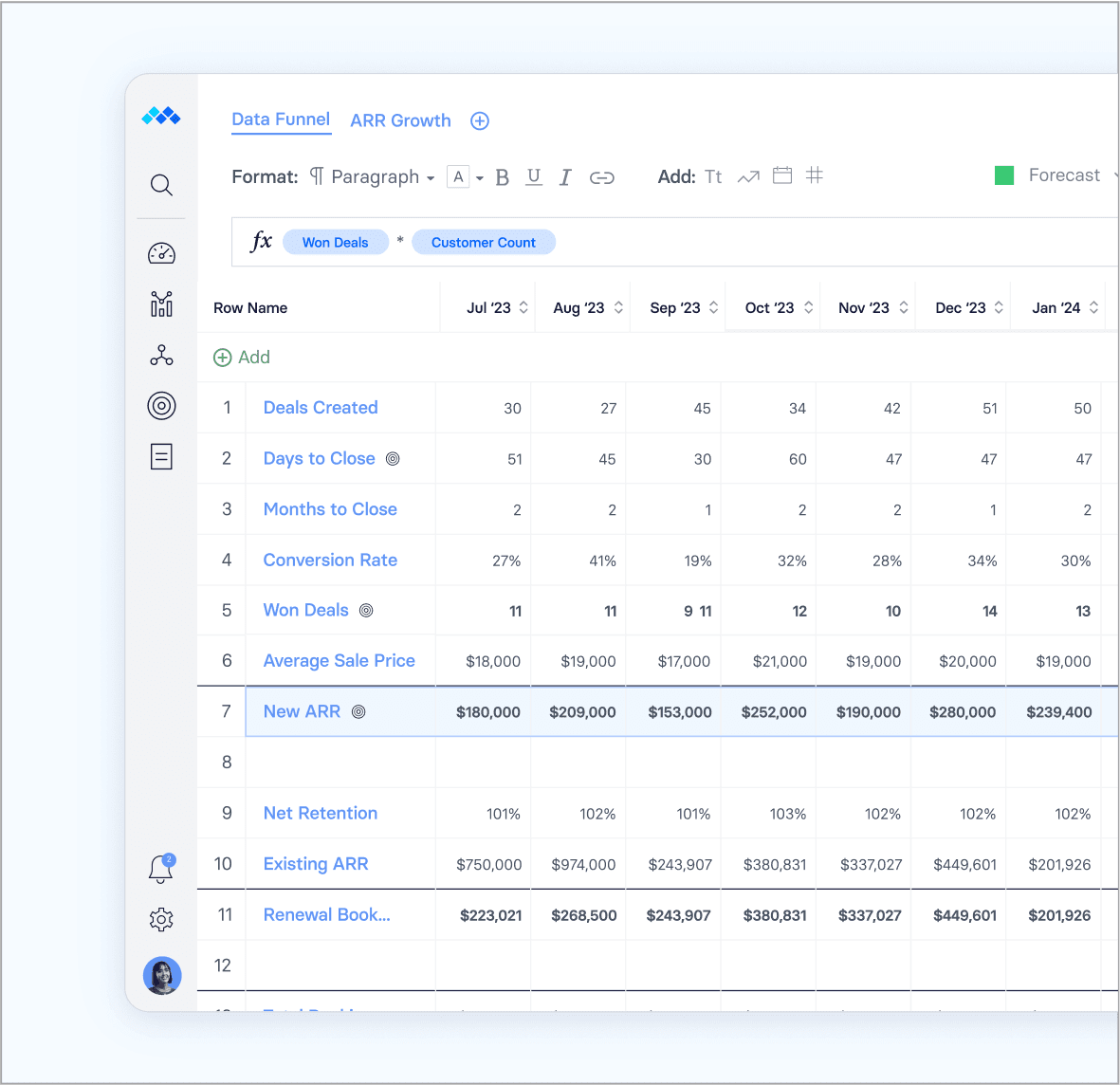
Task: Click the Jul '23 column sort arrows
Action: click(523, 307)
